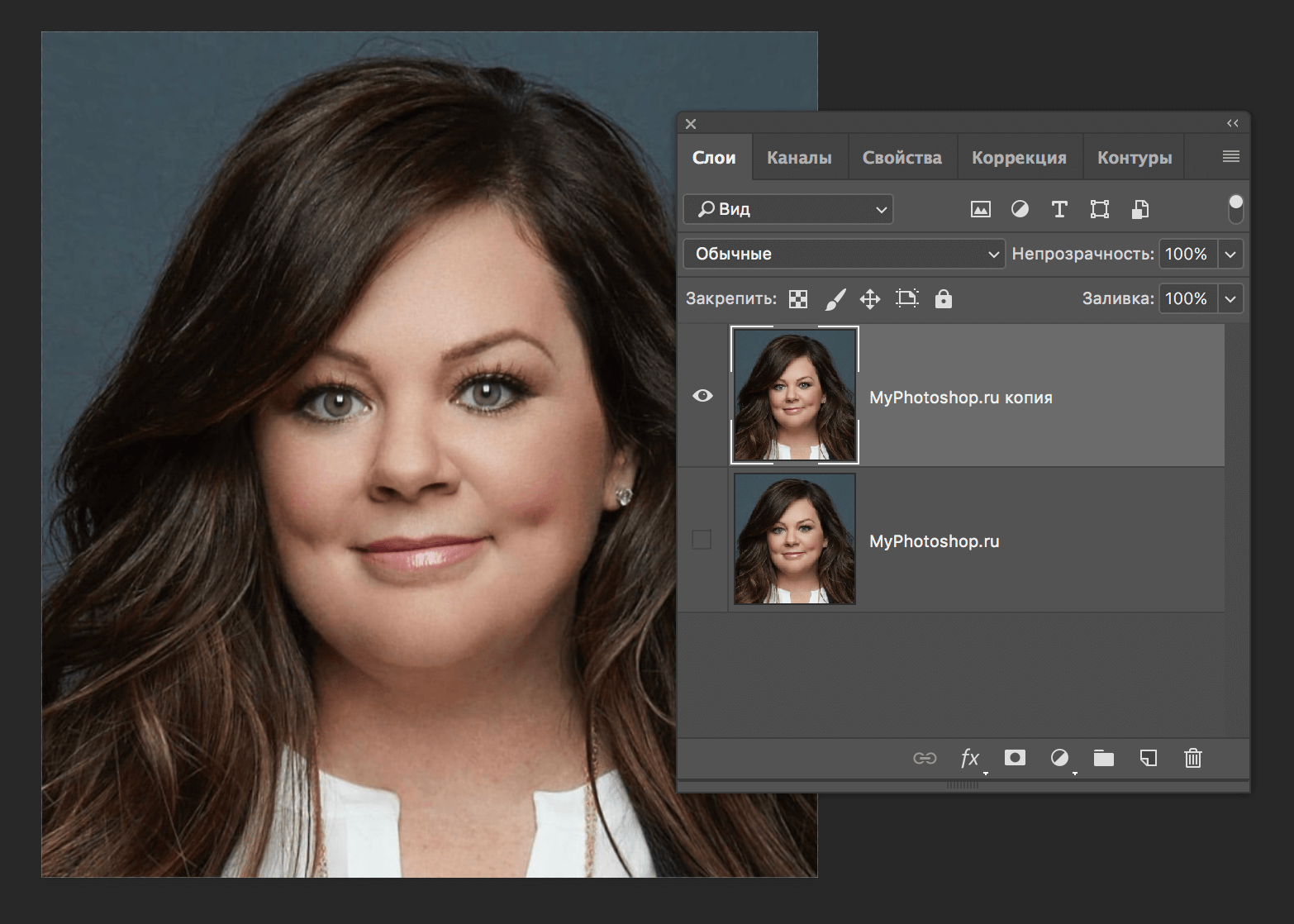Toggle the layer filtering switch
The image size is (1294, 924).
pos(1235,209)
